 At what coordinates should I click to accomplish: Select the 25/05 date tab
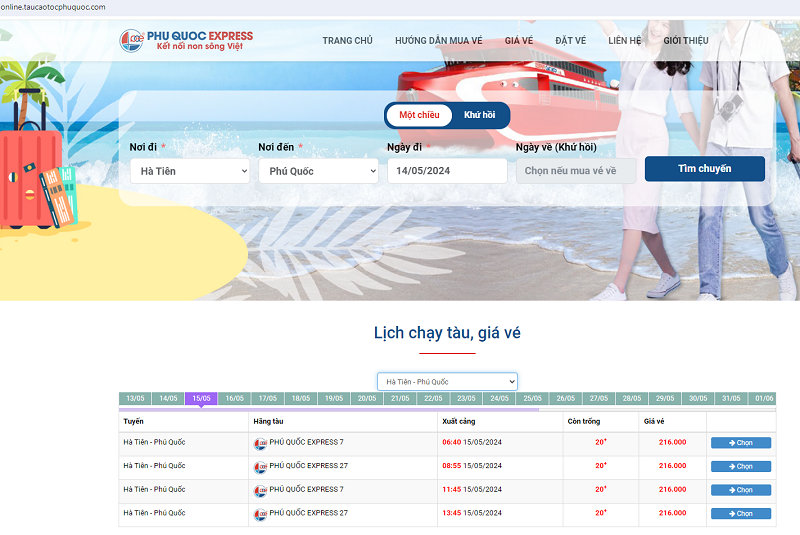point(533,398)
